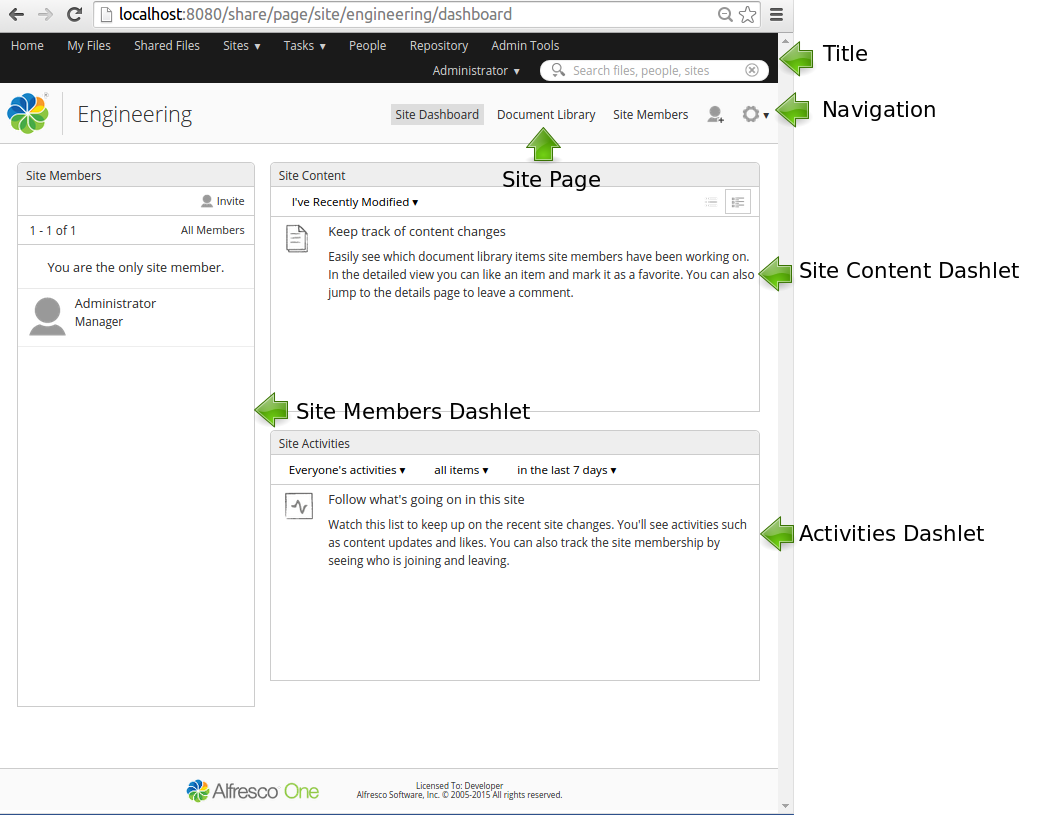Viewport: 1043px width, 815px height.
Task: Click the Alfresco flower logo
Action: tap(27, 113)
